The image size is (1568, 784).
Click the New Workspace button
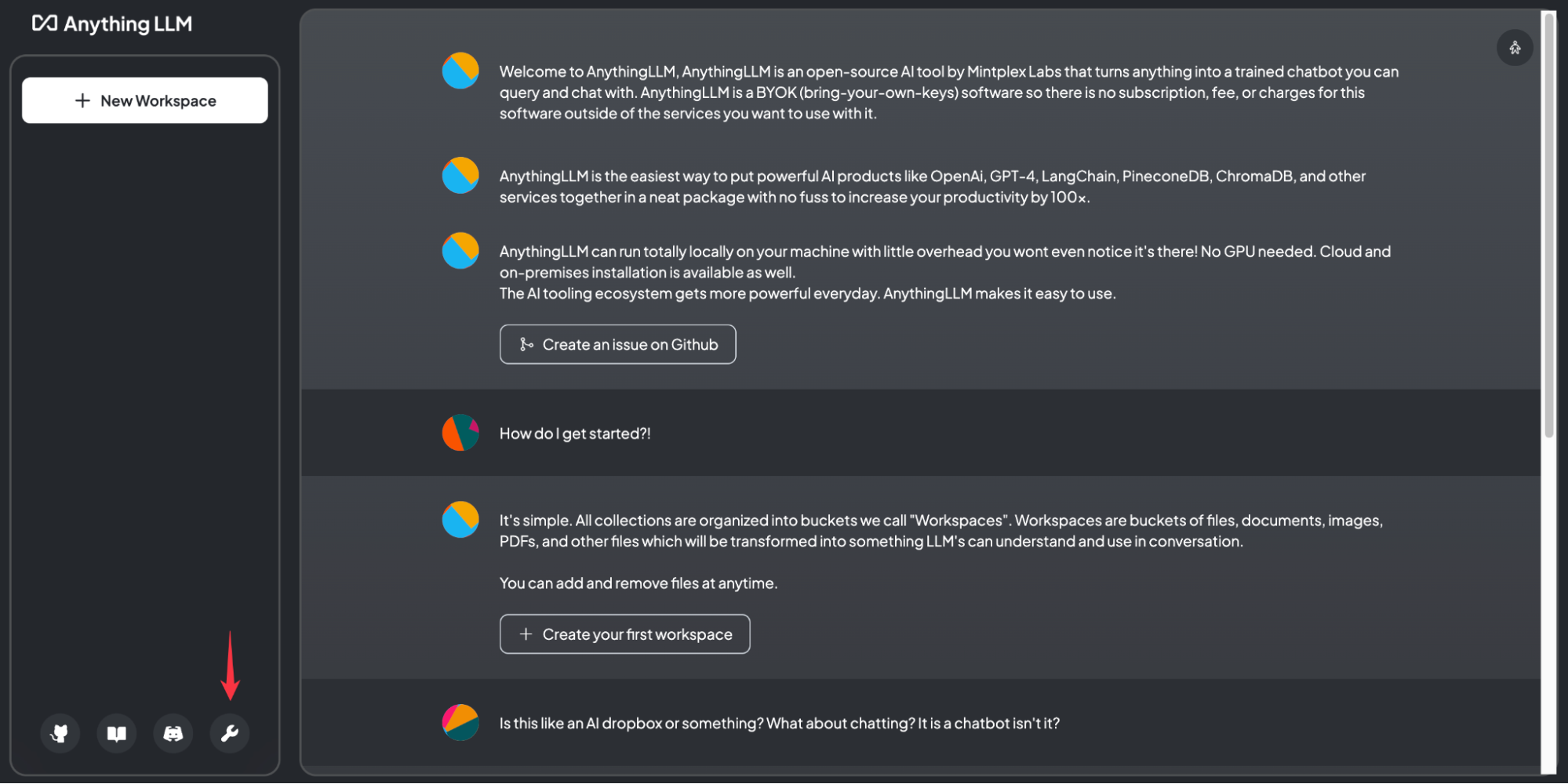(x=145, y=100)
